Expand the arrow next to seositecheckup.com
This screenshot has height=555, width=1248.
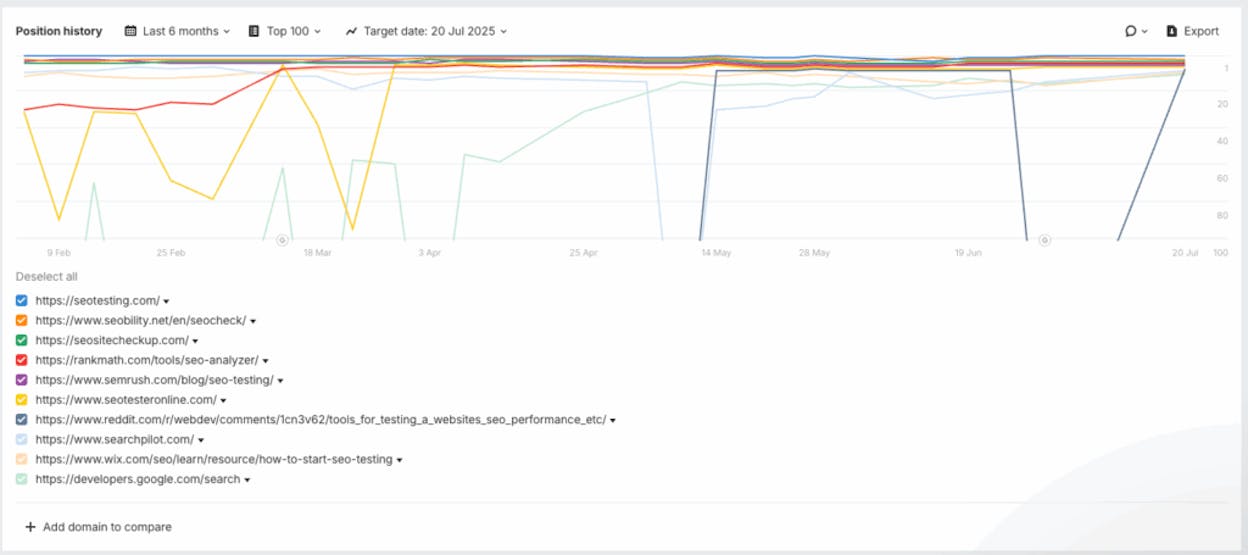pos(195,341)
